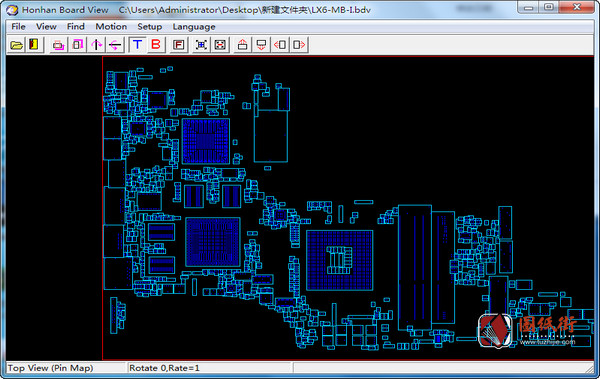
Task: Click the move board left arrow icon
Action: (x=280, y=45)
